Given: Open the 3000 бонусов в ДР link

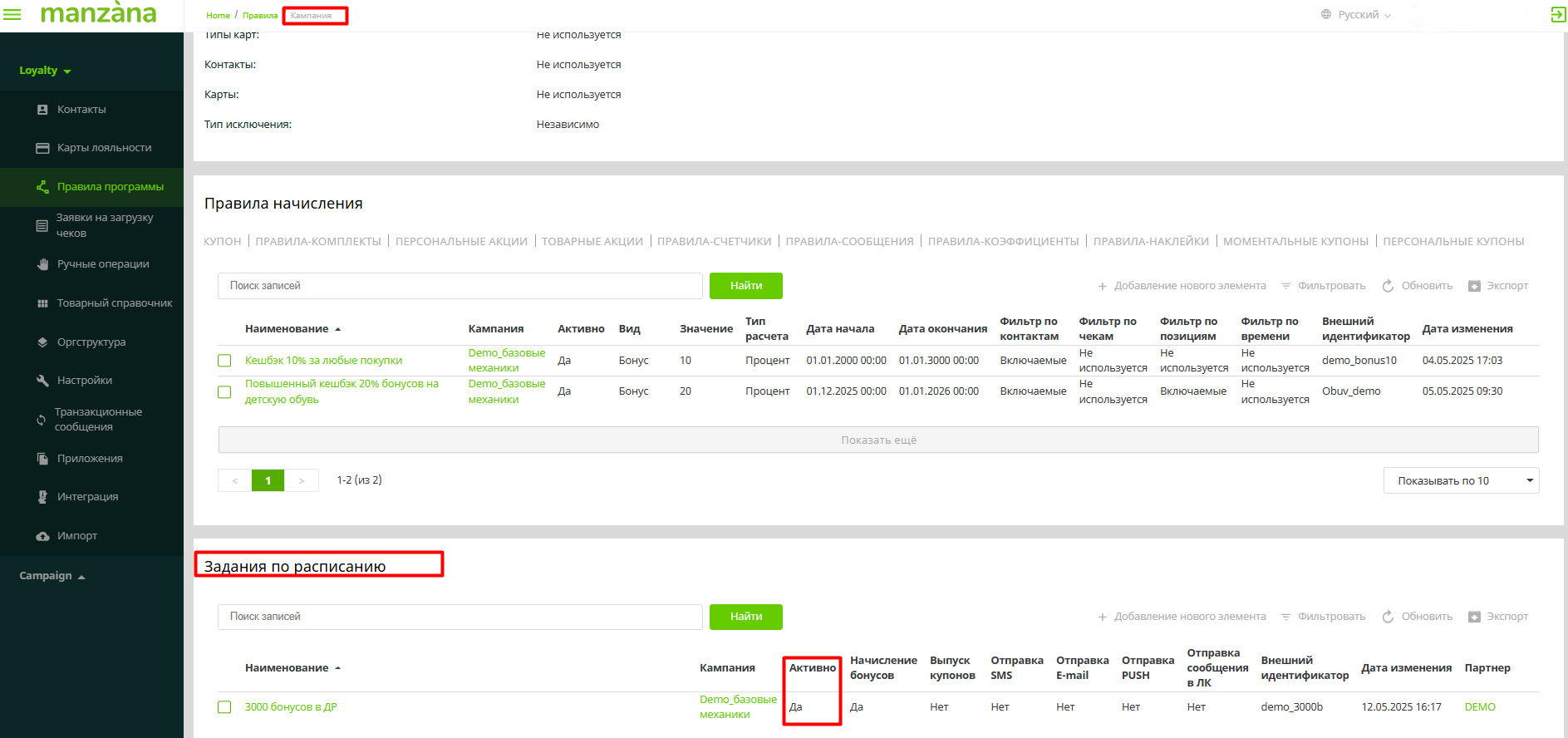Looking at the screenshot, I should (291, 707).
